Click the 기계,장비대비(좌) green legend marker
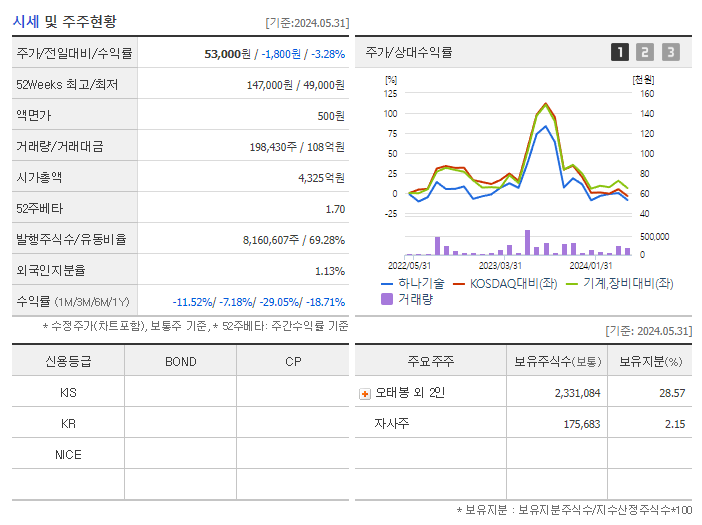The image size is (702, 525). pyautogui.click(x=572, y=284)
